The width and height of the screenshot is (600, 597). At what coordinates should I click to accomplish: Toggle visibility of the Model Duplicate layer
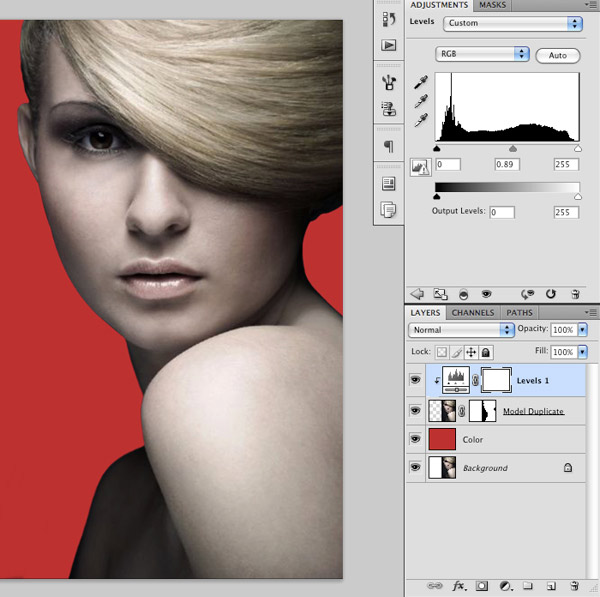[415, 410]
